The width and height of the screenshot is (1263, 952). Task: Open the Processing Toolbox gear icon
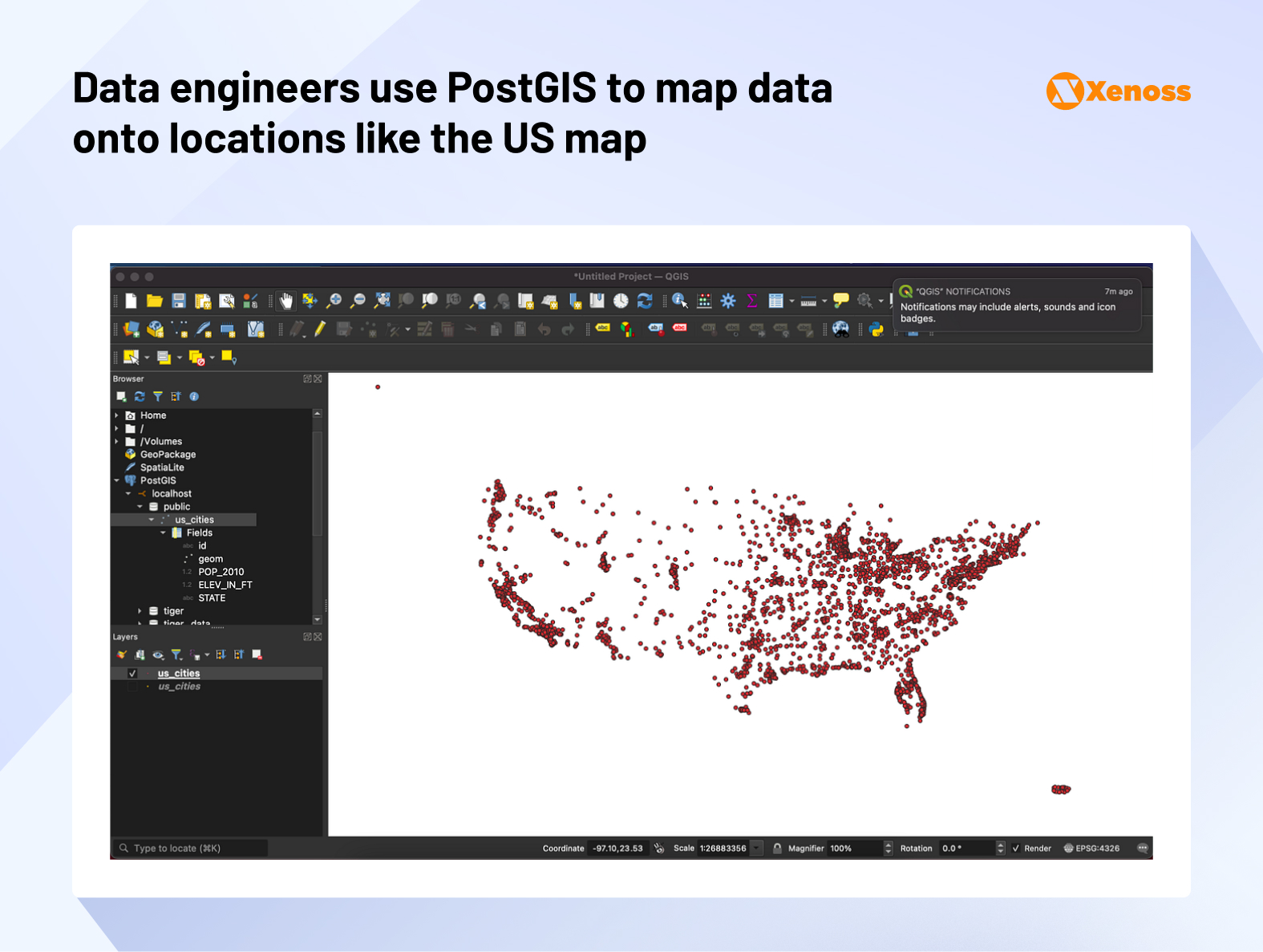tap(728, 301)
